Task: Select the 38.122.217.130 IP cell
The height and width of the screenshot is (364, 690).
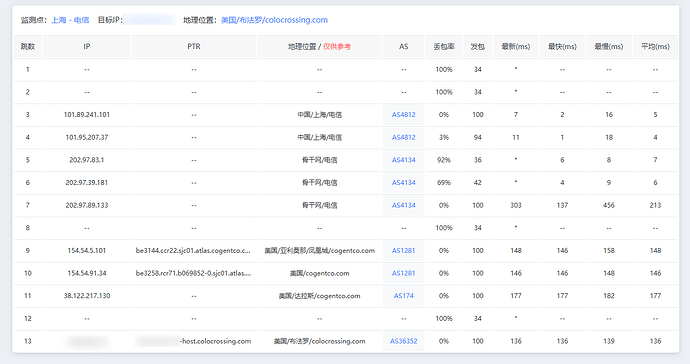Action: coord(87,296)
